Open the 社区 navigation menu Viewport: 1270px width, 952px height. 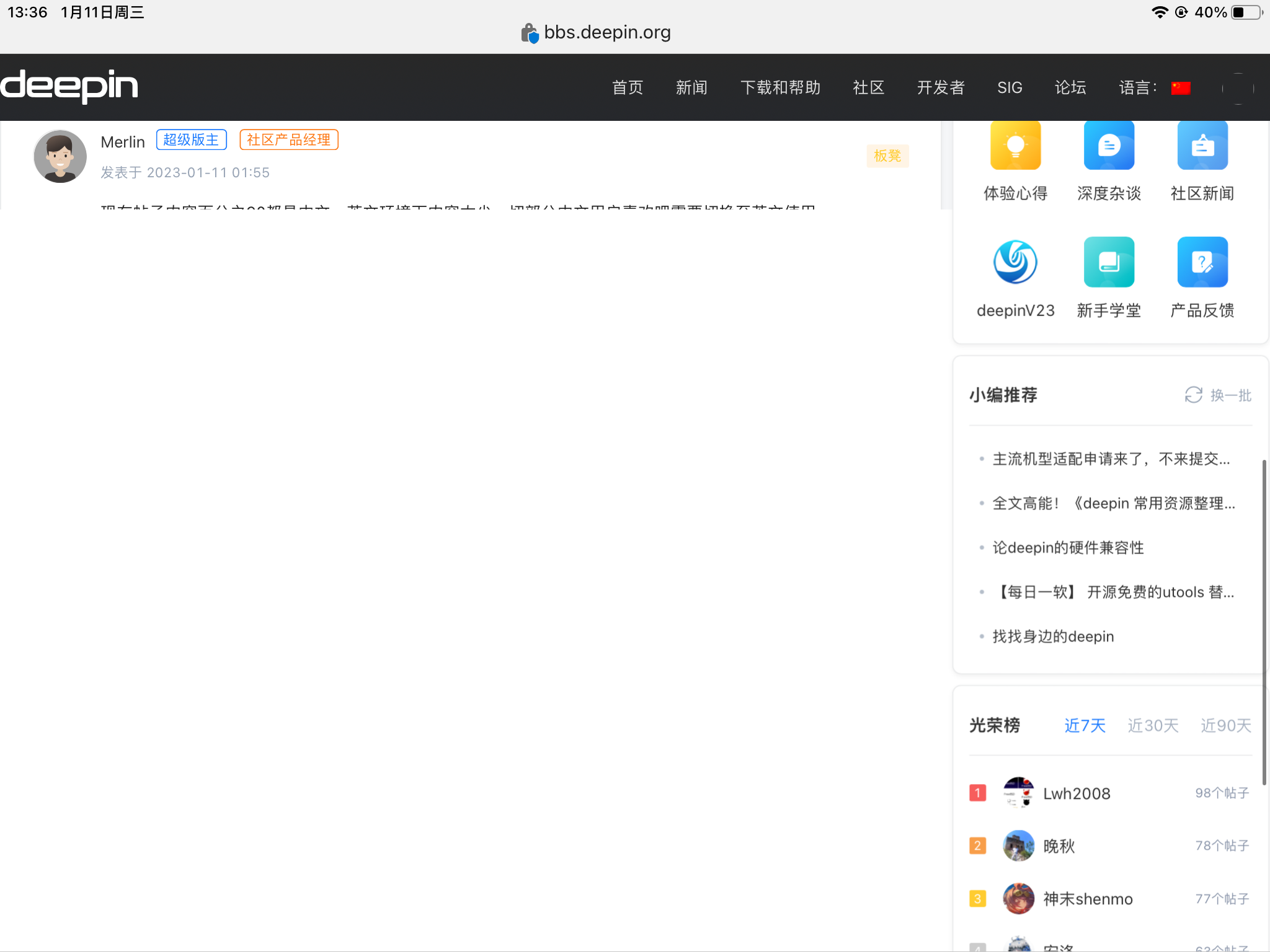click(x=868, y=87)
